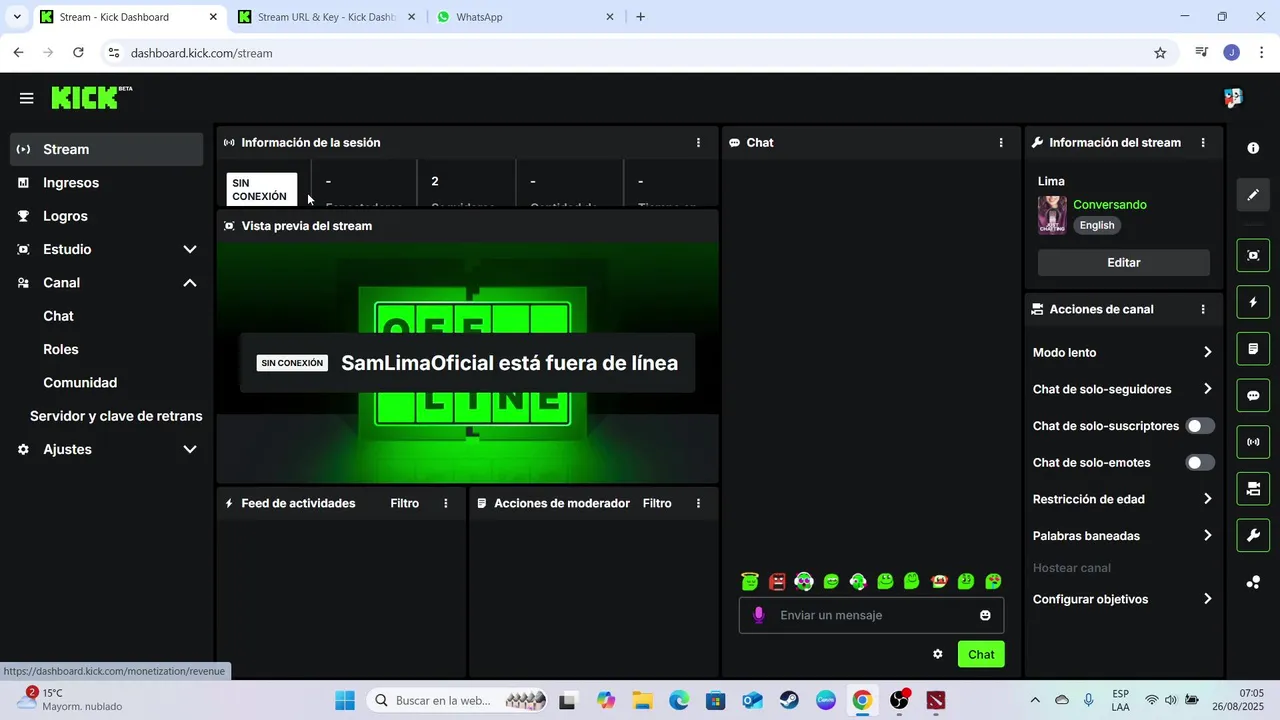Open Acciones de moderador Filtro

657,503
